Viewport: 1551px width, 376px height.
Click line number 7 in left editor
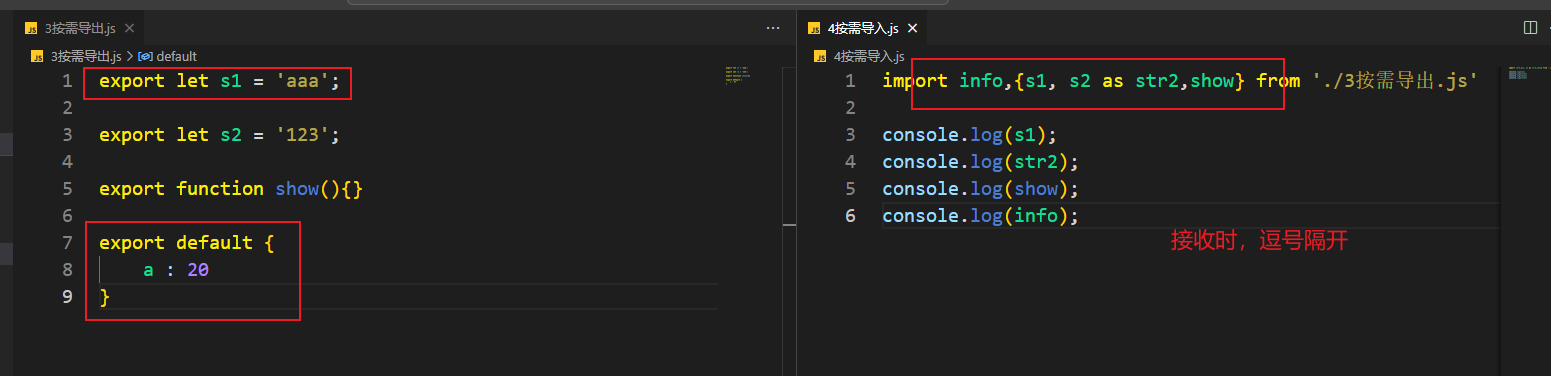click(68, 242)
